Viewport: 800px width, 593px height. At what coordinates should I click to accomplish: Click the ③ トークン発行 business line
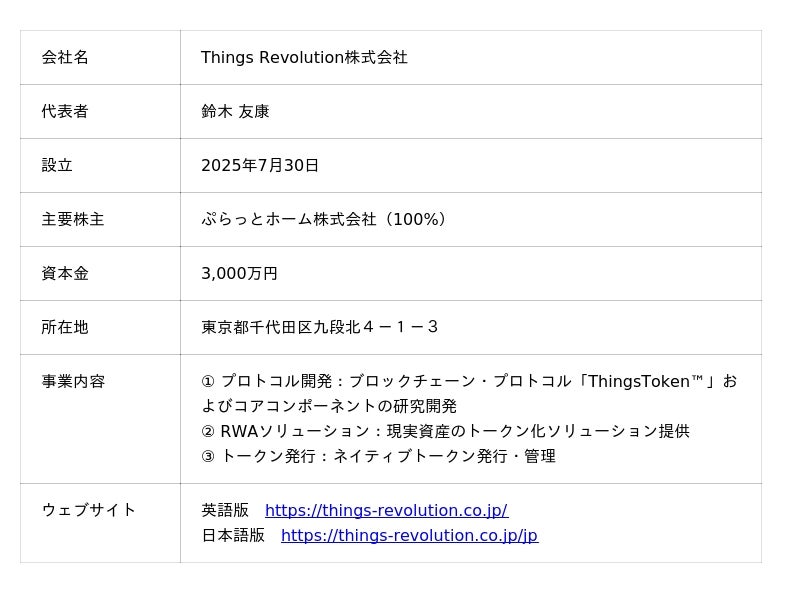click(x=378, y=457)
